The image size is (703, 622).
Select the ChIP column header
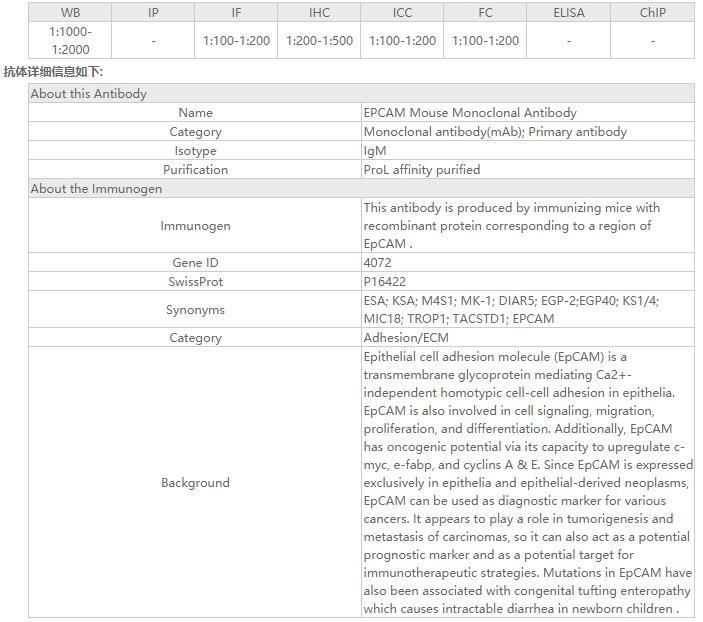tap(652, 13)
